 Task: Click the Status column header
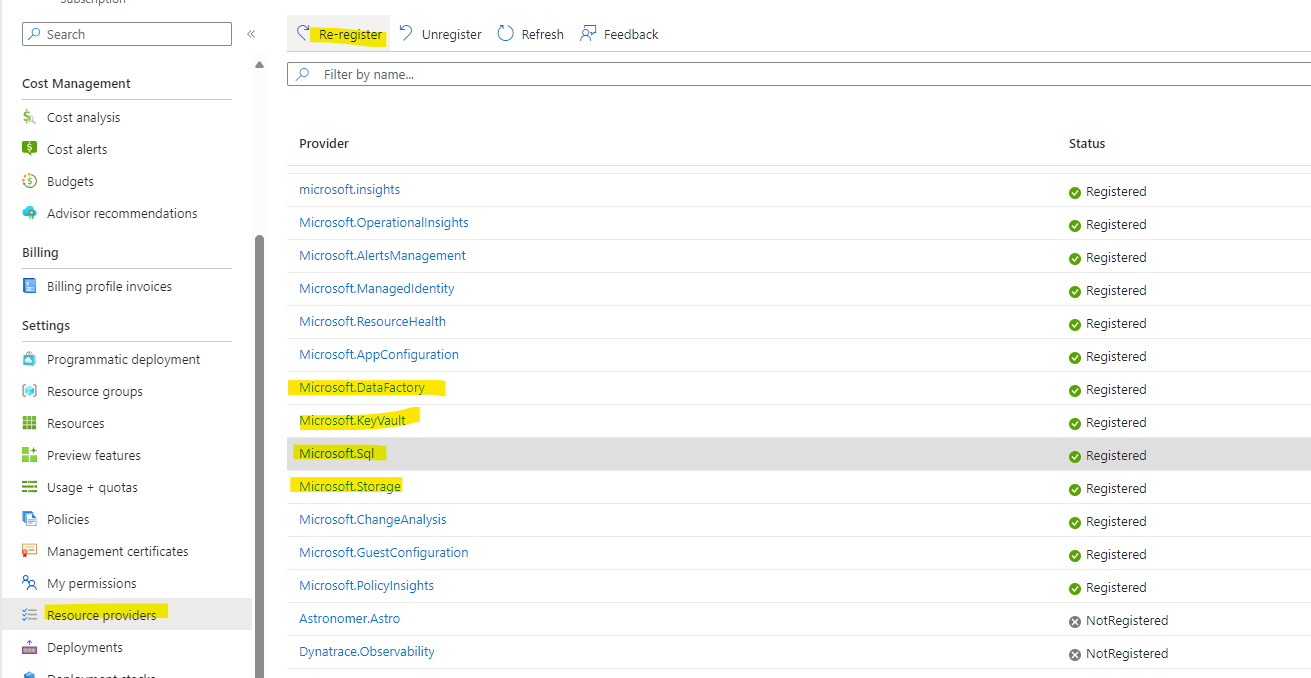tap(1087, 143)
